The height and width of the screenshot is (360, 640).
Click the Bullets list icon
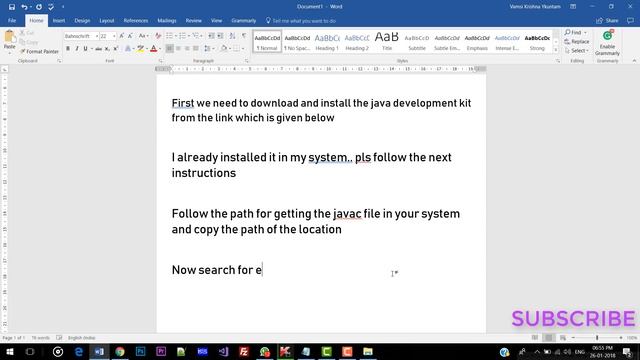169,36
